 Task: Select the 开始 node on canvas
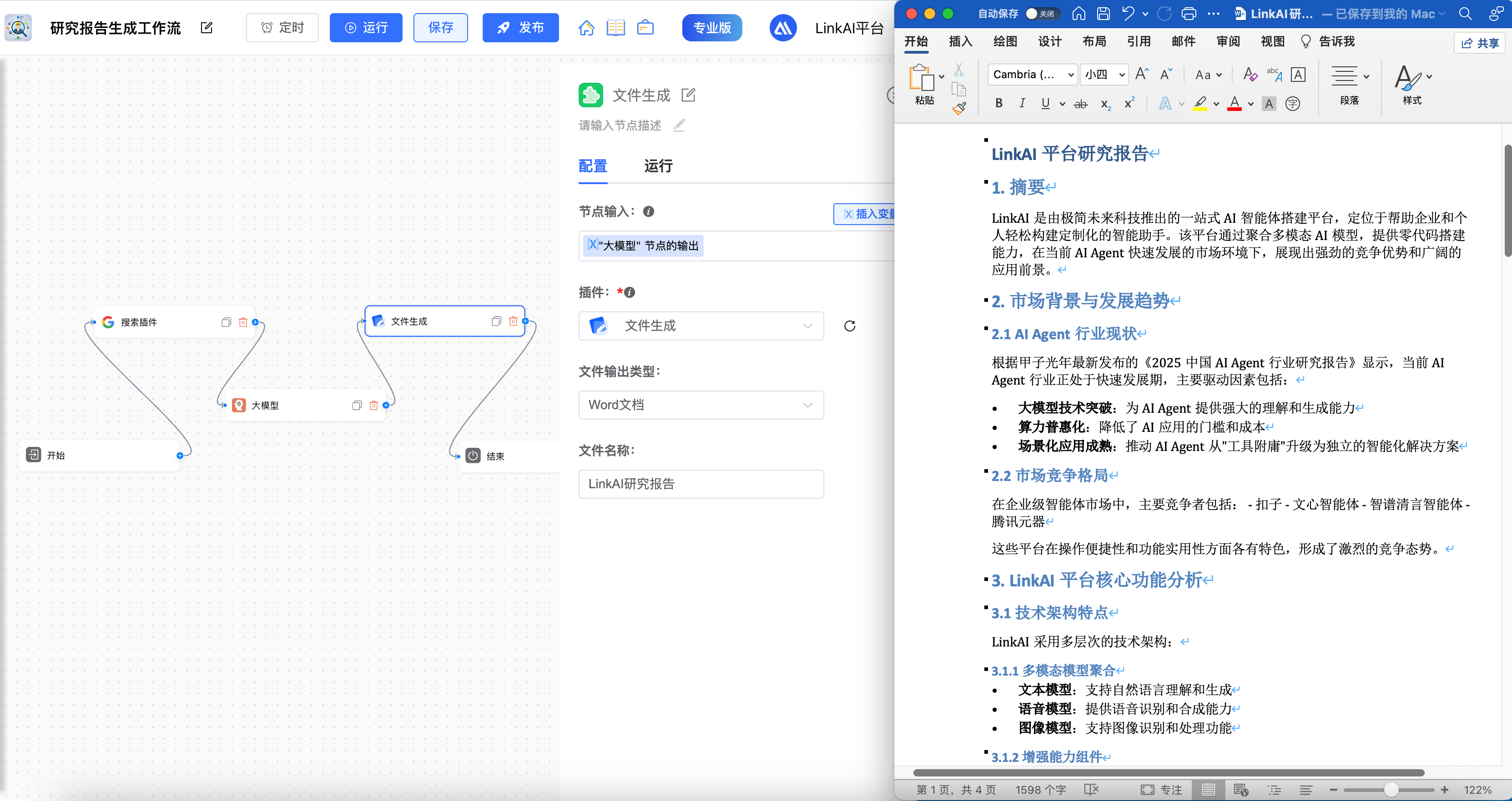pyautogui.click(x=100, y=456)
